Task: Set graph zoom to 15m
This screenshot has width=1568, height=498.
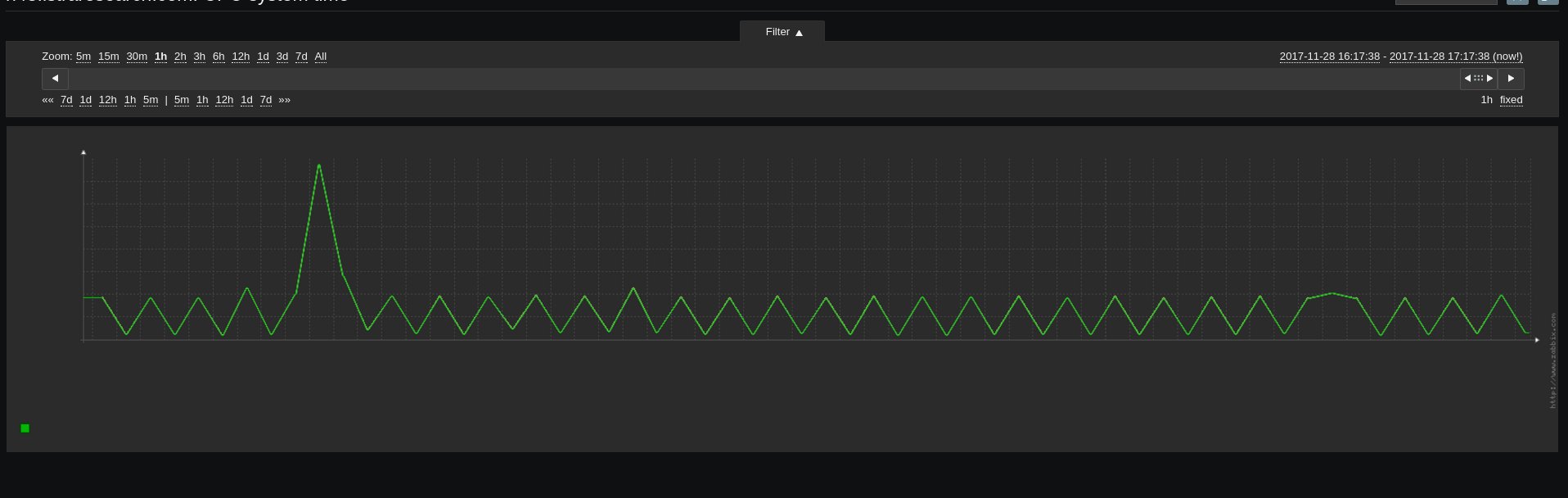Action: pos(108,57)
